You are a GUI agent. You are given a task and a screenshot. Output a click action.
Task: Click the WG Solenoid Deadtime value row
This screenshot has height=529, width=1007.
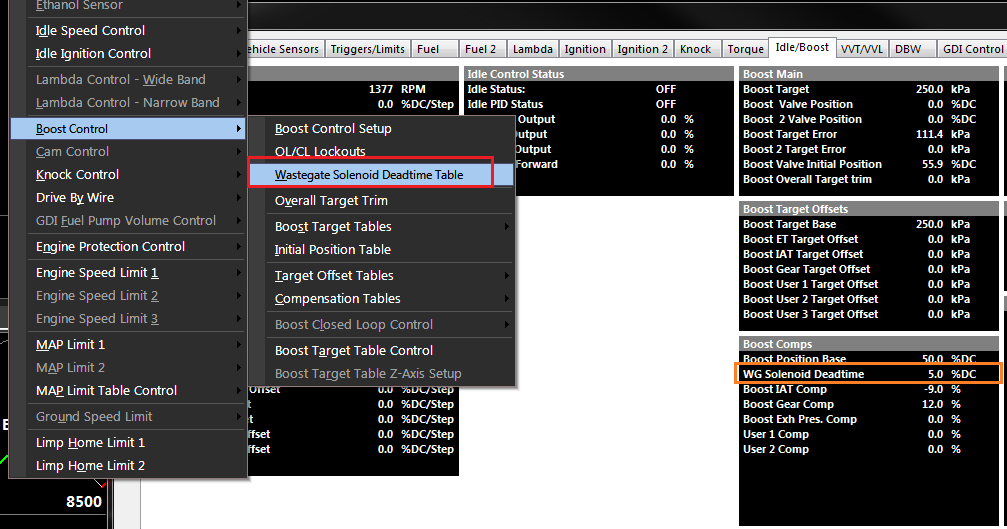coord(869,374)
